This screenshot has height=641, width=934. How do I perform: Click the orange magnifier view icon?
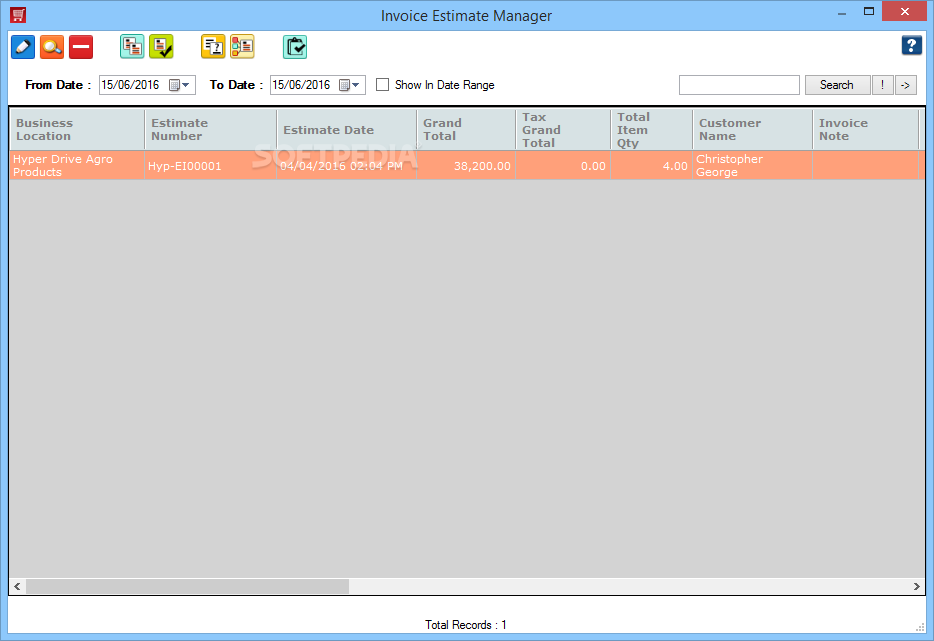[52, 46]
